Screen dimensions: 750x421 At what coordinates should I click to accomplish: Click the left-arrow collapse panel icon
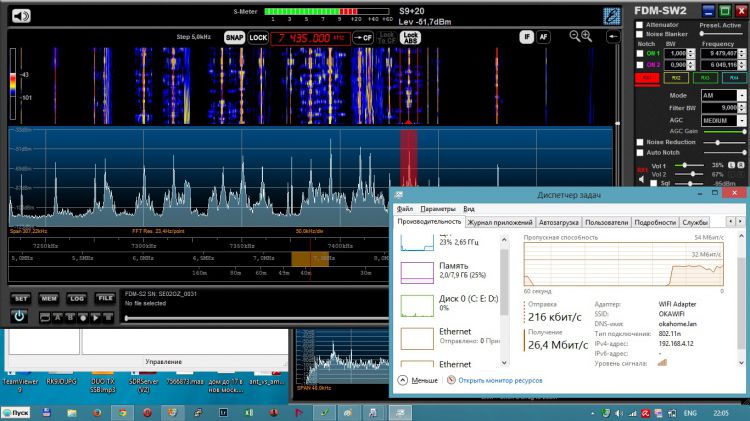[613, 36]
